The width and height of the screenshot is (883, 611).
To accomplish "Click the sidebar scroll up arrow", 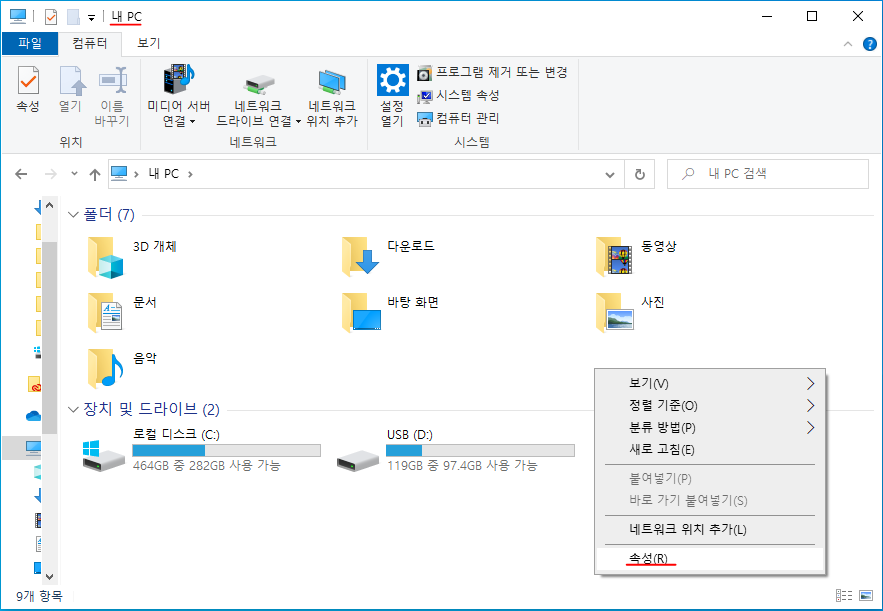I will coord(50,206).
